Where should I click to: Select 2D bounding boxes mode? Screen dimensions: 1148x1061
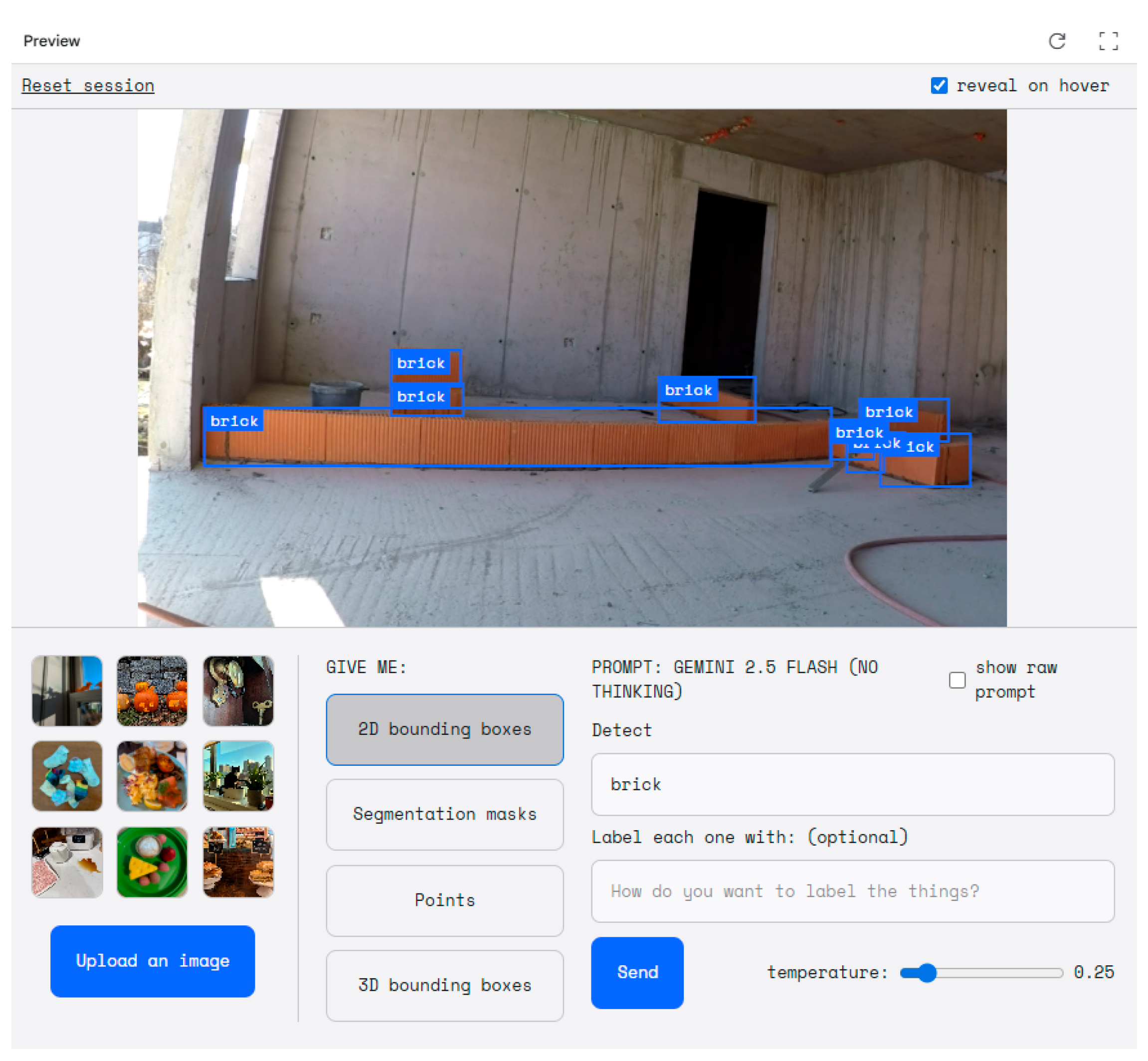pos(444,729)
